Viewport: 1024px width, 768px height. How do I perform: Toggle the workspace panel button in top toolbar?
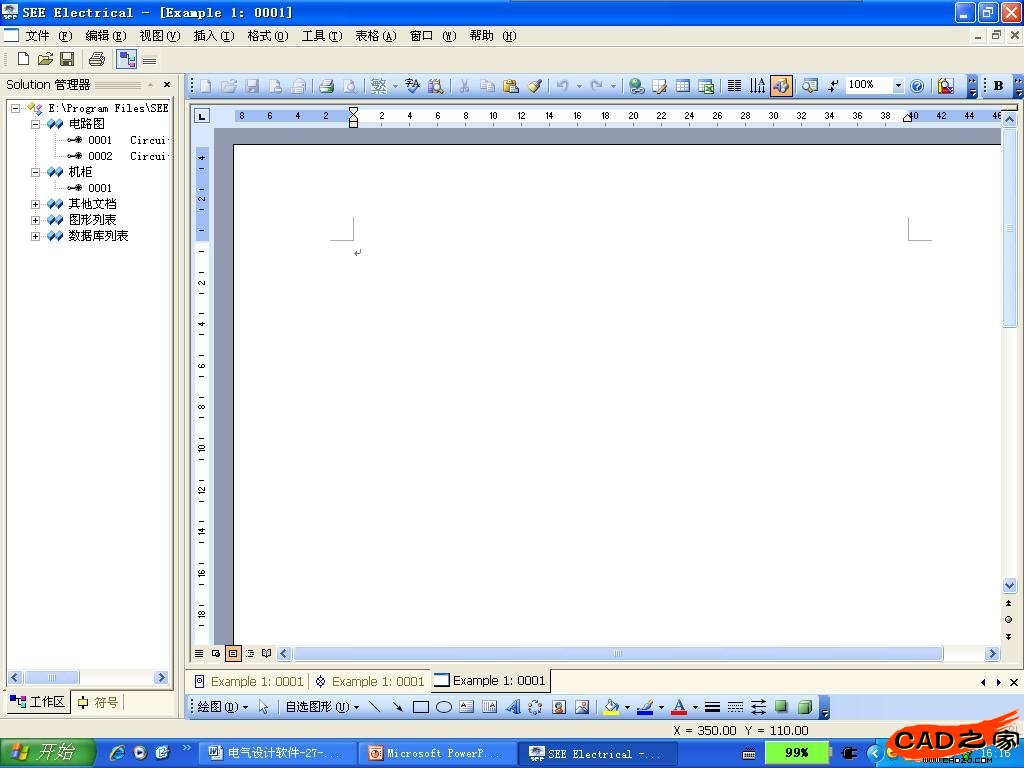coord(126,60)
